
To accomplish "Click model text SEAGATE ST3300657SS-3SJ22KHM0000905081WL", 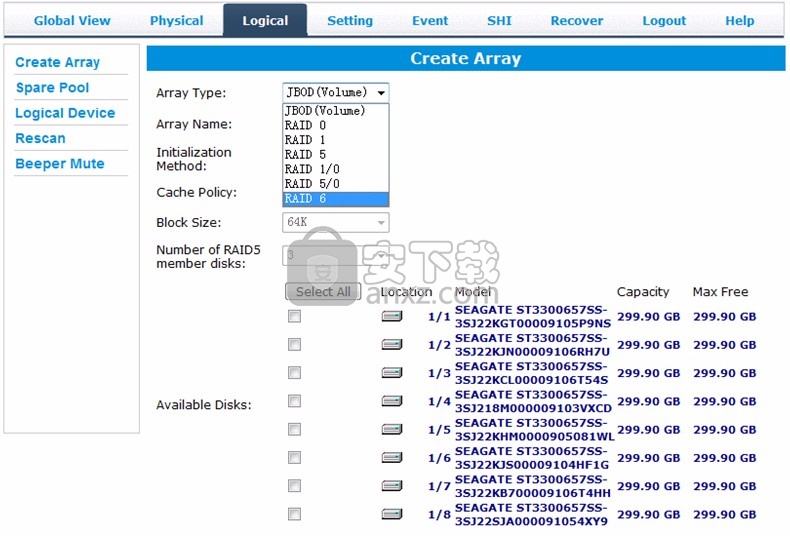I will (535, 429).
